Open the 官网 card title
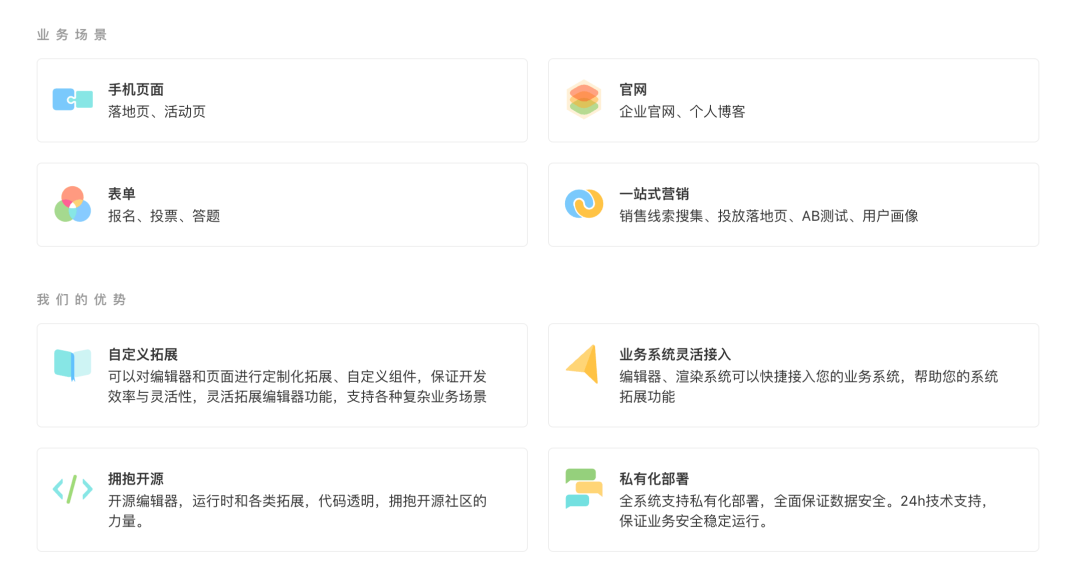Viewport: 1080px width, 572px height. pos(633,90)
